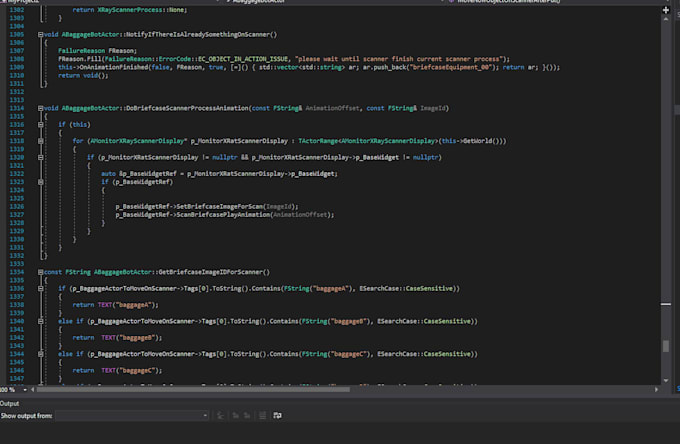Click the "Show output from:" label
The width and height of the screenshot is (680, 444).
[x=26, y=416]
